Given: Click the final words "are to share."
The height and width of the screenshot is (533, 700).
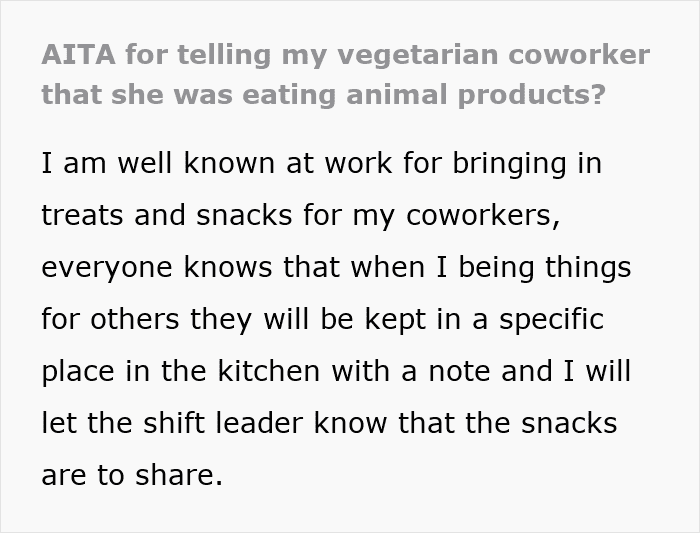Looking at the screenshot, I should click(x=132, y=475).
